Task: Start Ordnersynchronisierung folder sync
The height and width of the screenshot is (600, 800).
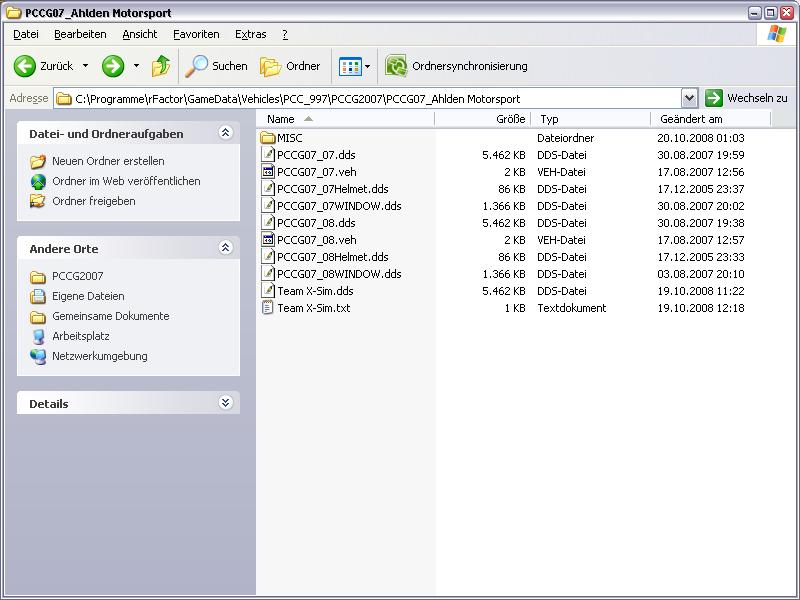Action: [456, 66]
